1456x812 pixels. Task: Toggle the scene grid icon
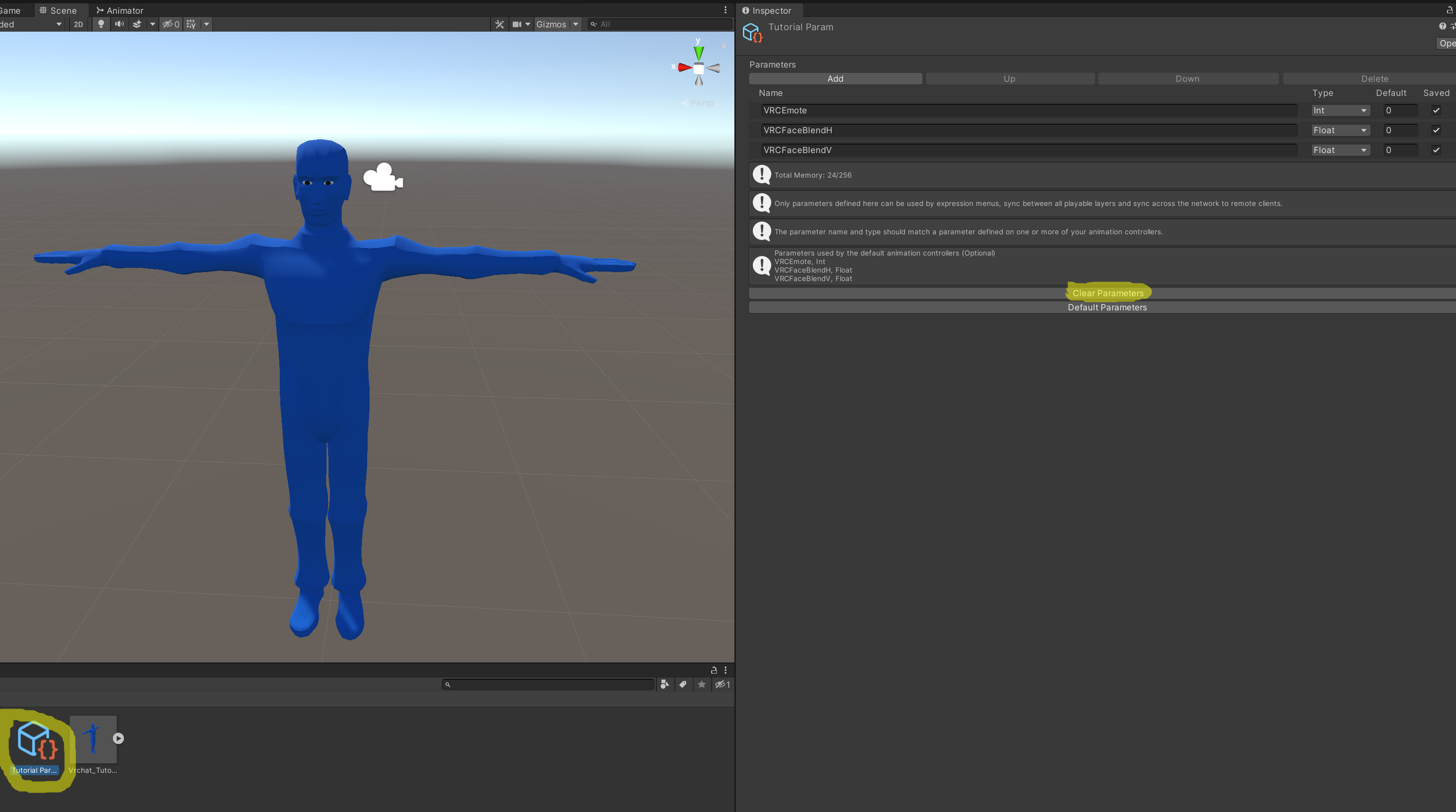pos(191,24)
